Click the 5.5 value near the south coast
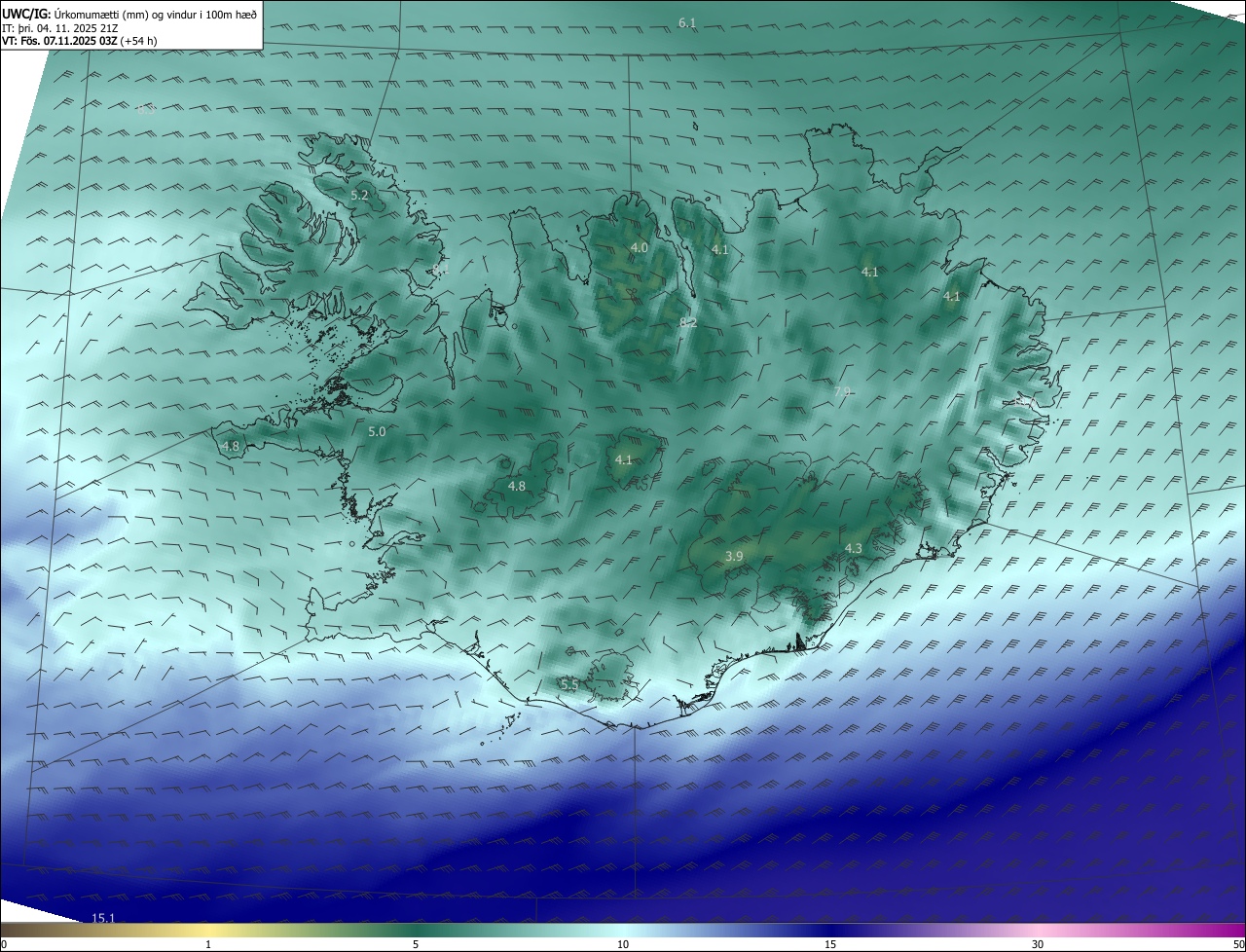The image size is (1246, 952). (569, 685)
